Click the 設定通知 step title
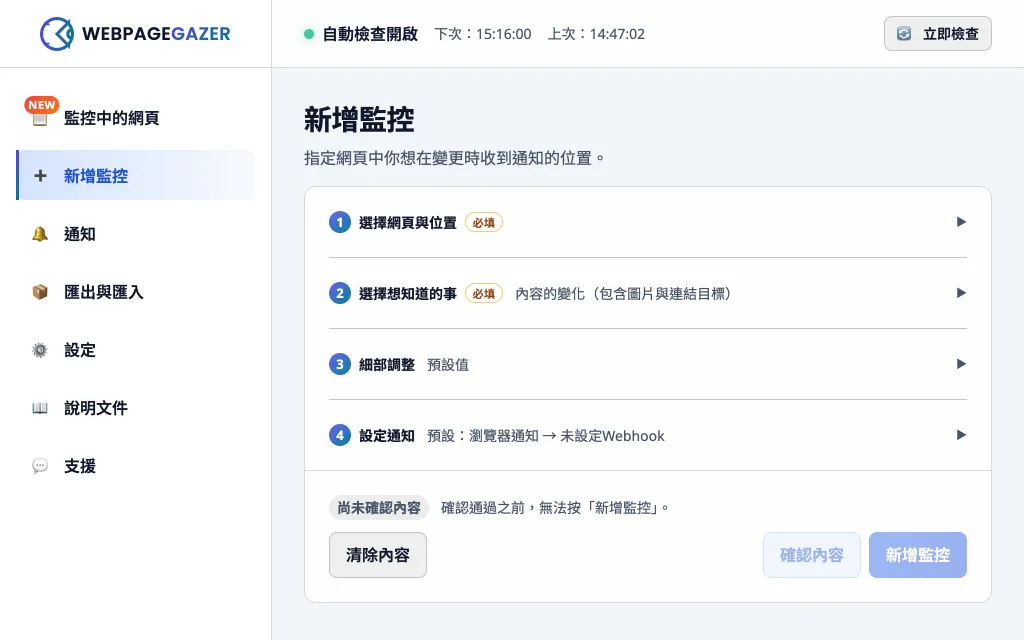 click(x=387, y=436)
